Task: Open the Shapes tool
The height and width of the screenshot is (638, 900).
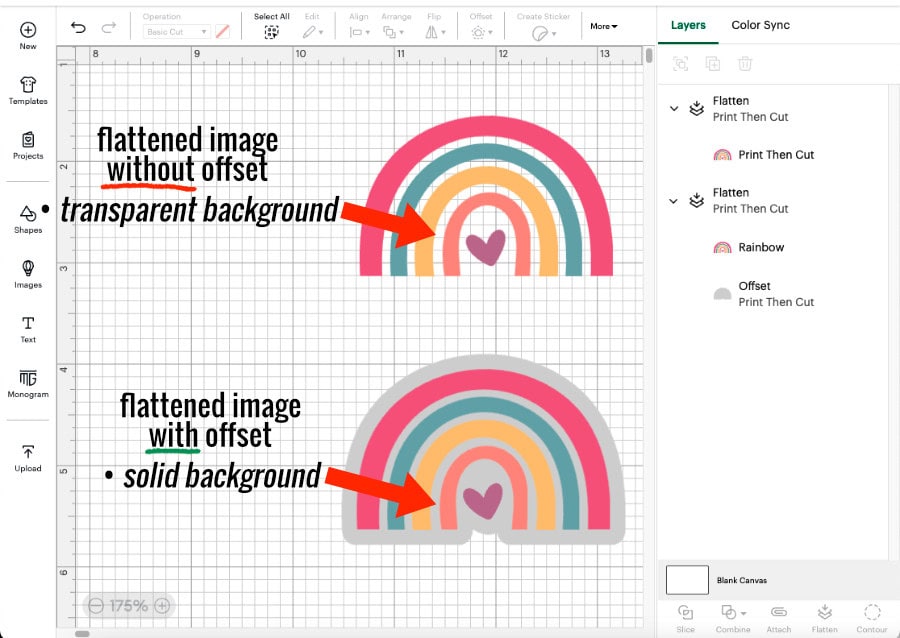Action: click(x=28, y=220)
